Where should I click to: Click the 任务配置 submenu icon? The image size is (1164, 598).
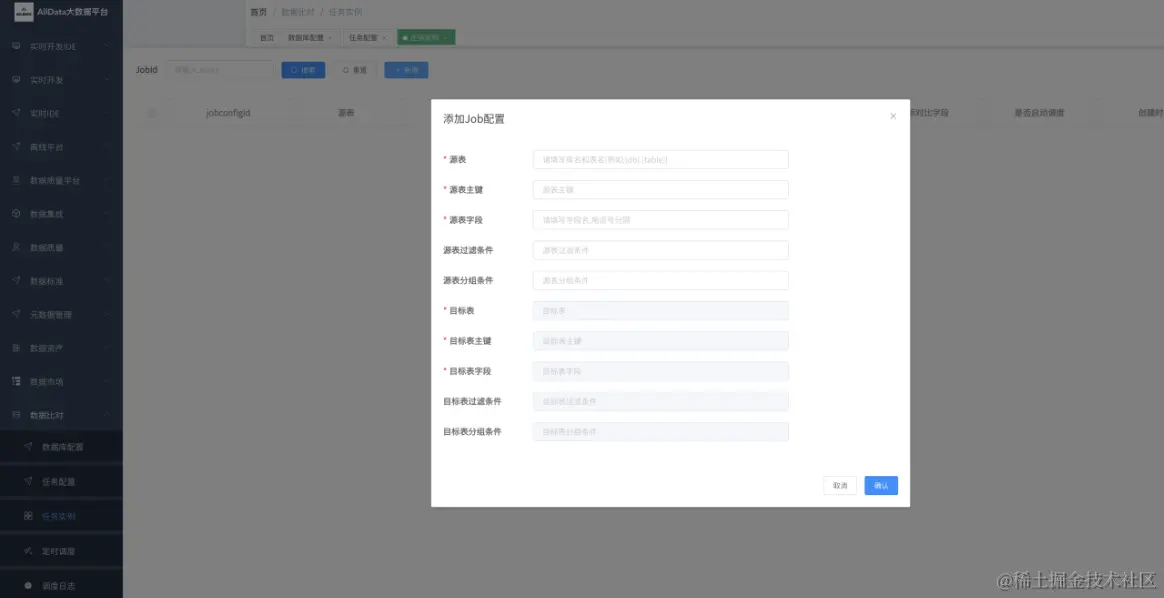click(28, 481)
